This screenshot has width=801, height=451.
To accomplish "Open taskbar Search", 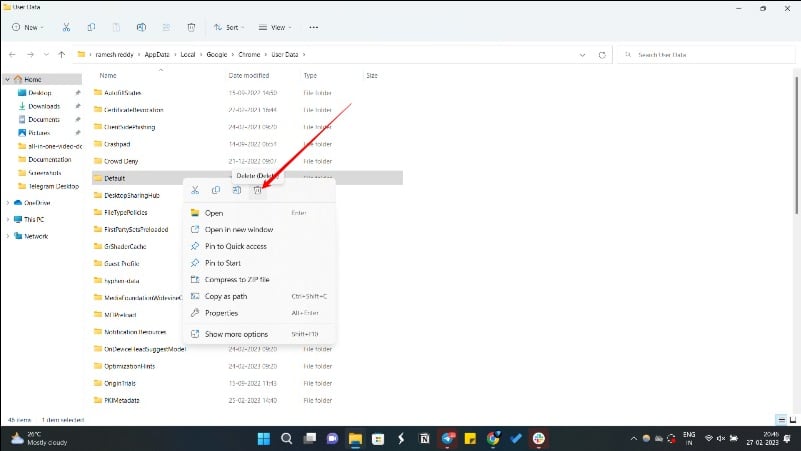I will point(287,439).
